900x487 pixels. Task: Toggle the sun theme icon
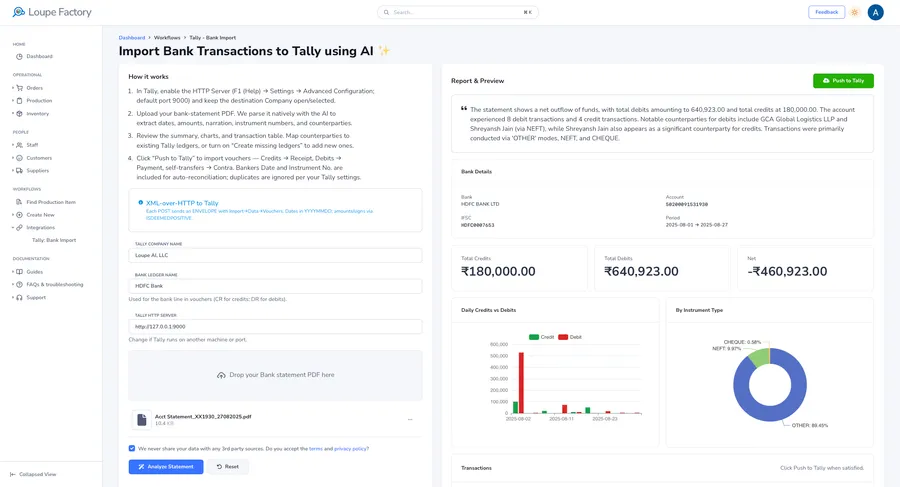click(x=855, y=12)
